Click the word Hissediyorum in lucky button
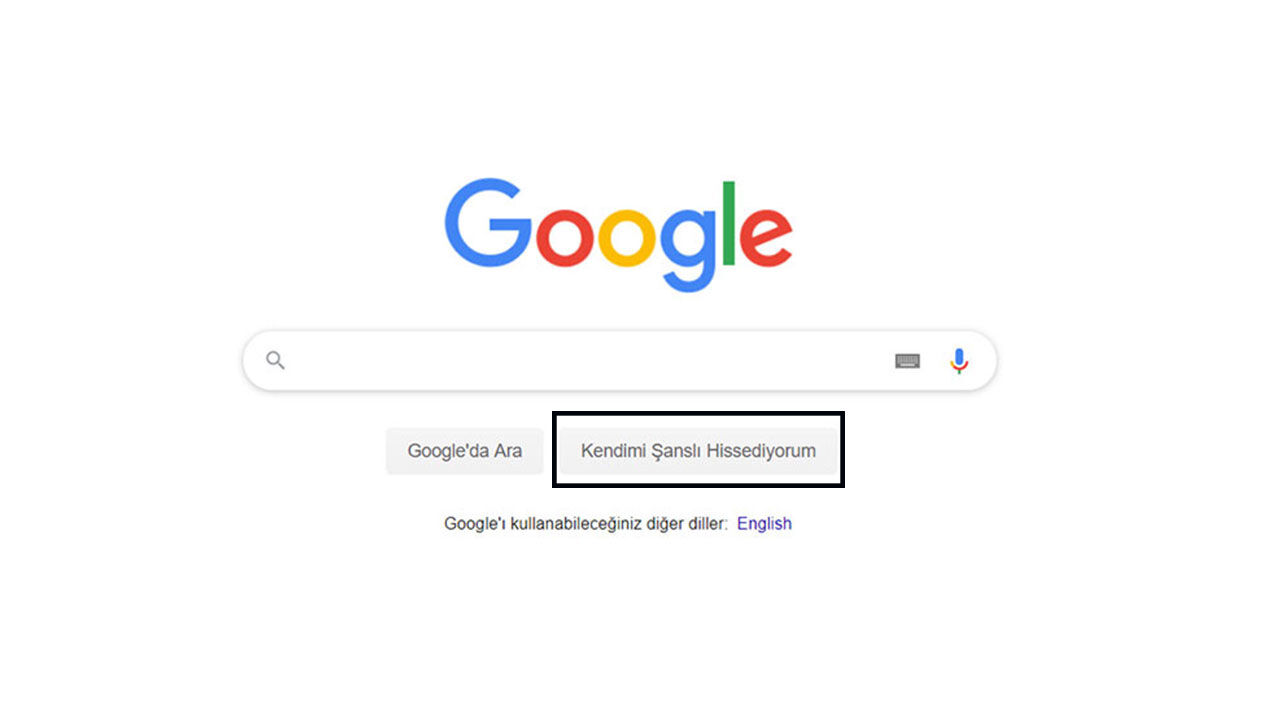This screenshot has height=720, width=1280. click(x=761, y=451)
